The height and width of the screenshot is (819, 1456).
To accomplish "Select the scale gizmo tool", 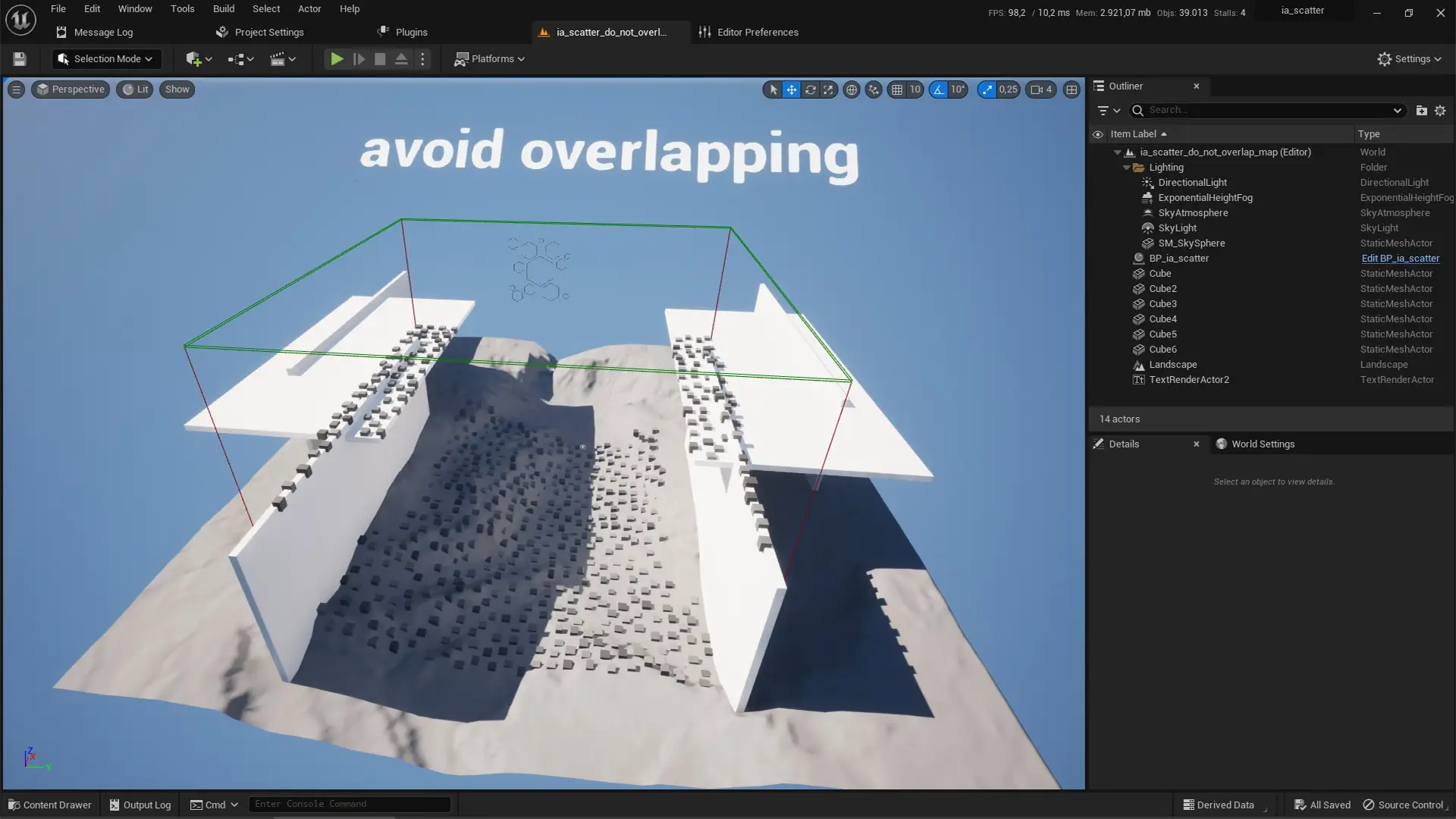I will point(828,89).
